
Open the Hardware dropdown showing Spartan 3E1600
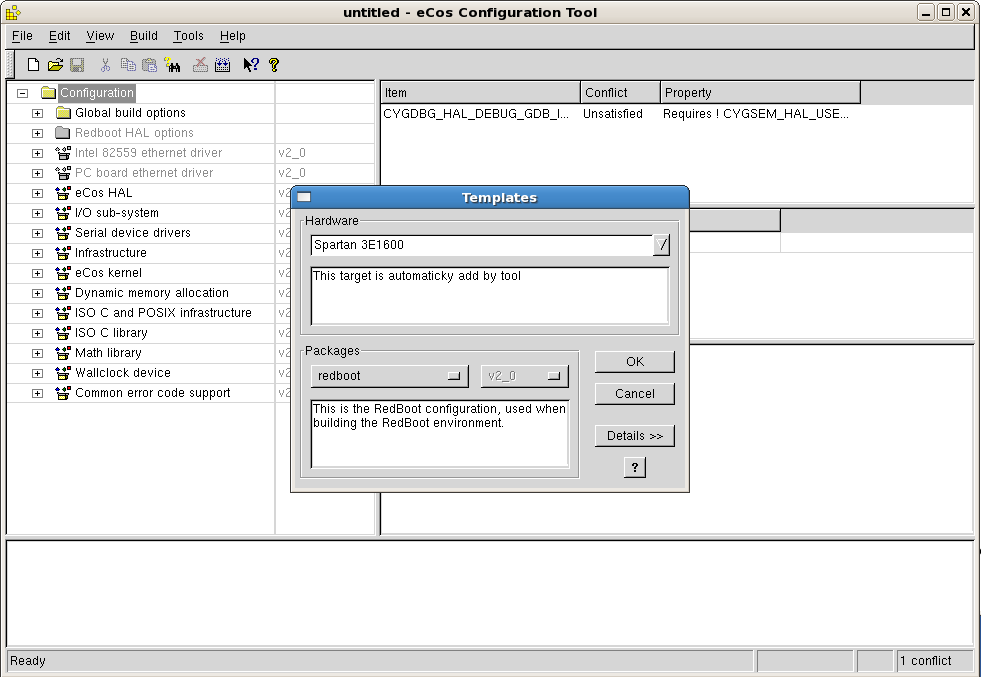pyautogui.click(x=661, y=245)
